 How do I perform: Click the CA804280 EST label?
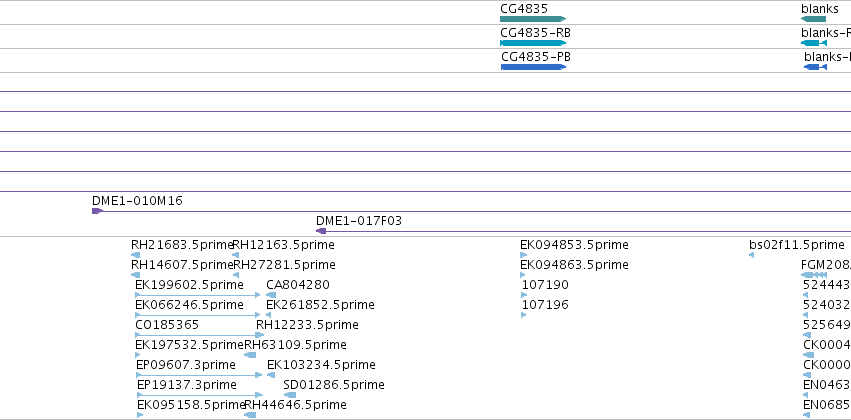[x=297, y=285]
